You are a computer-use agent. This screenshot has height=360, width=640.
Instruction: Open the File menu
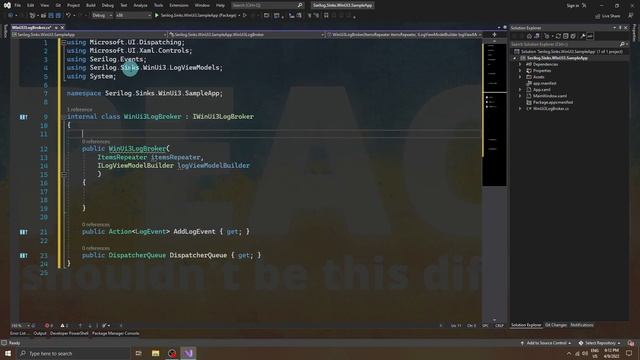point(18,5)
